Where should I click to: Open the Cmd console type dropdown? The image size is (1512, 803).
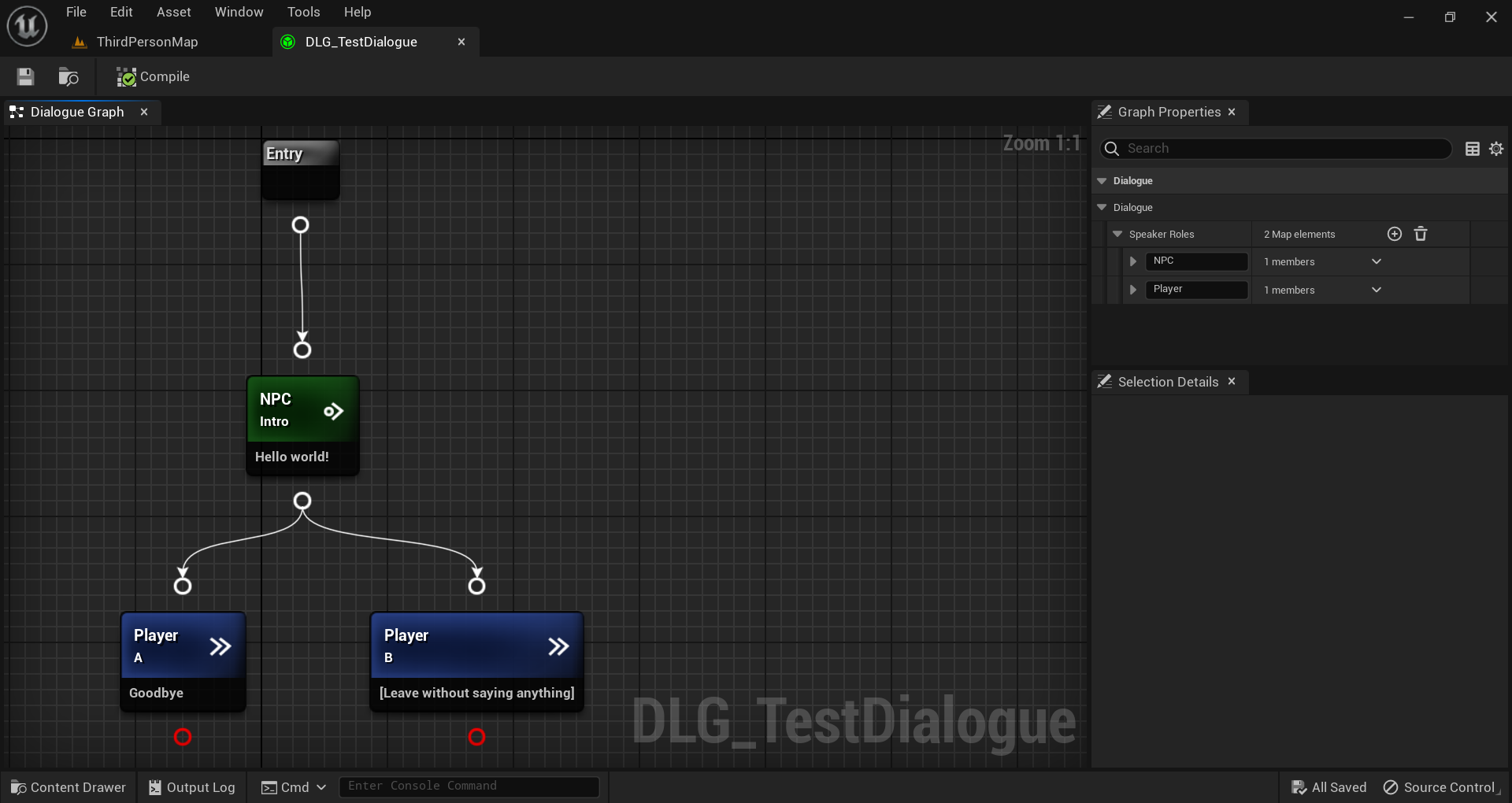tap(294, 787)
